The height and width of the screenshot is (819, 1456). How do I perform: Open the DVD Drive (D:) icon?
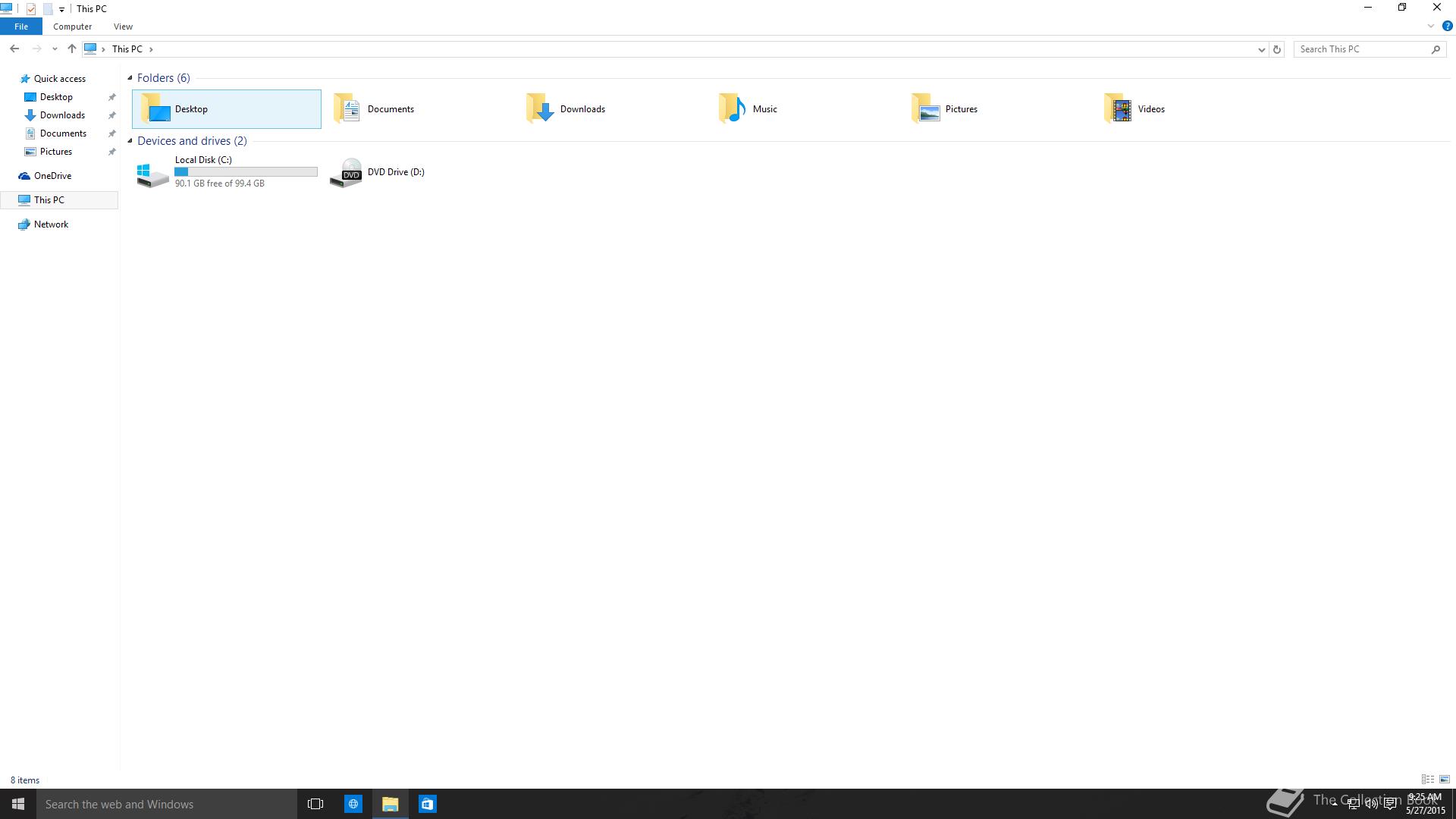347,173
